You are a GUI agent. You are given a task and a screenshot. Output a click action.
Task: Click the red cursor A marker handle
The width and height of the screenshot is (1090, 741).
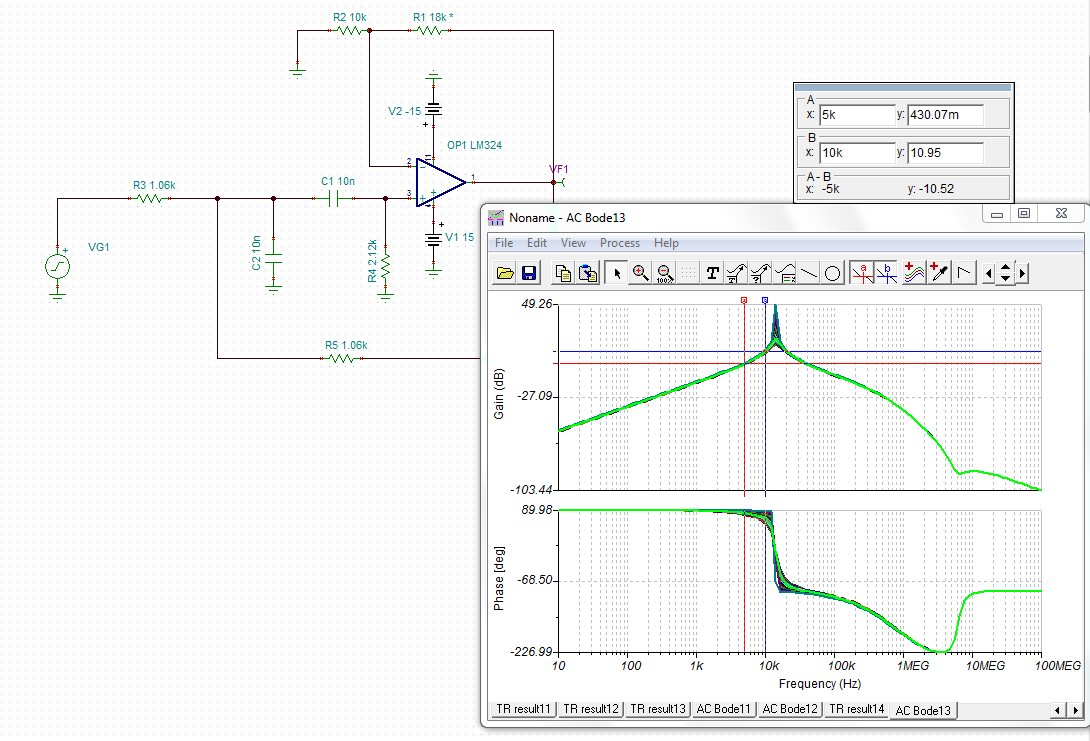click(744, 299)
